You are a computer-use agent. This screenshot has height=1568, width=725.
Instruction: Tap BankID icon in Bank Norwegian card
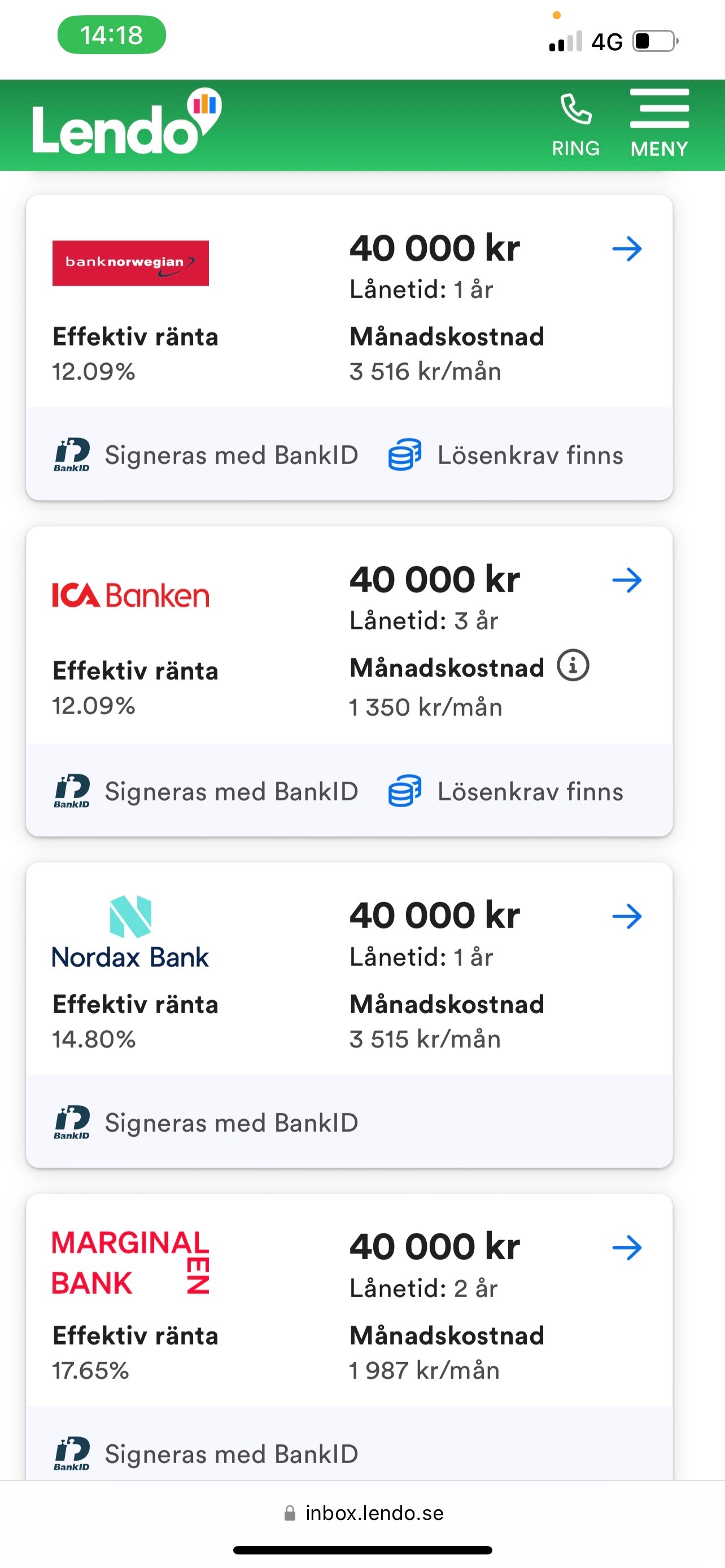pyautogui.click(x=72, y=455)
